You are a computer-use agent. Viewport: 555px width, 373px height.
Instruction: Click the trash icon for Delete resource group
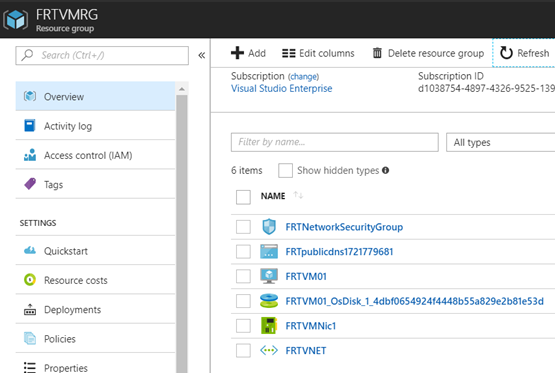(377, 53)
